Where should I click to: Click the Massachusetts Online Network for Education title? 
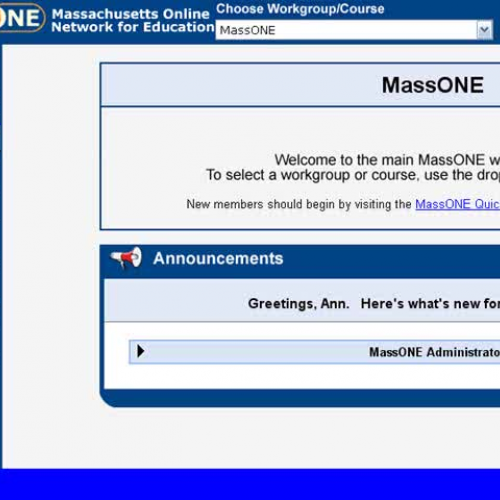[133, 20]
